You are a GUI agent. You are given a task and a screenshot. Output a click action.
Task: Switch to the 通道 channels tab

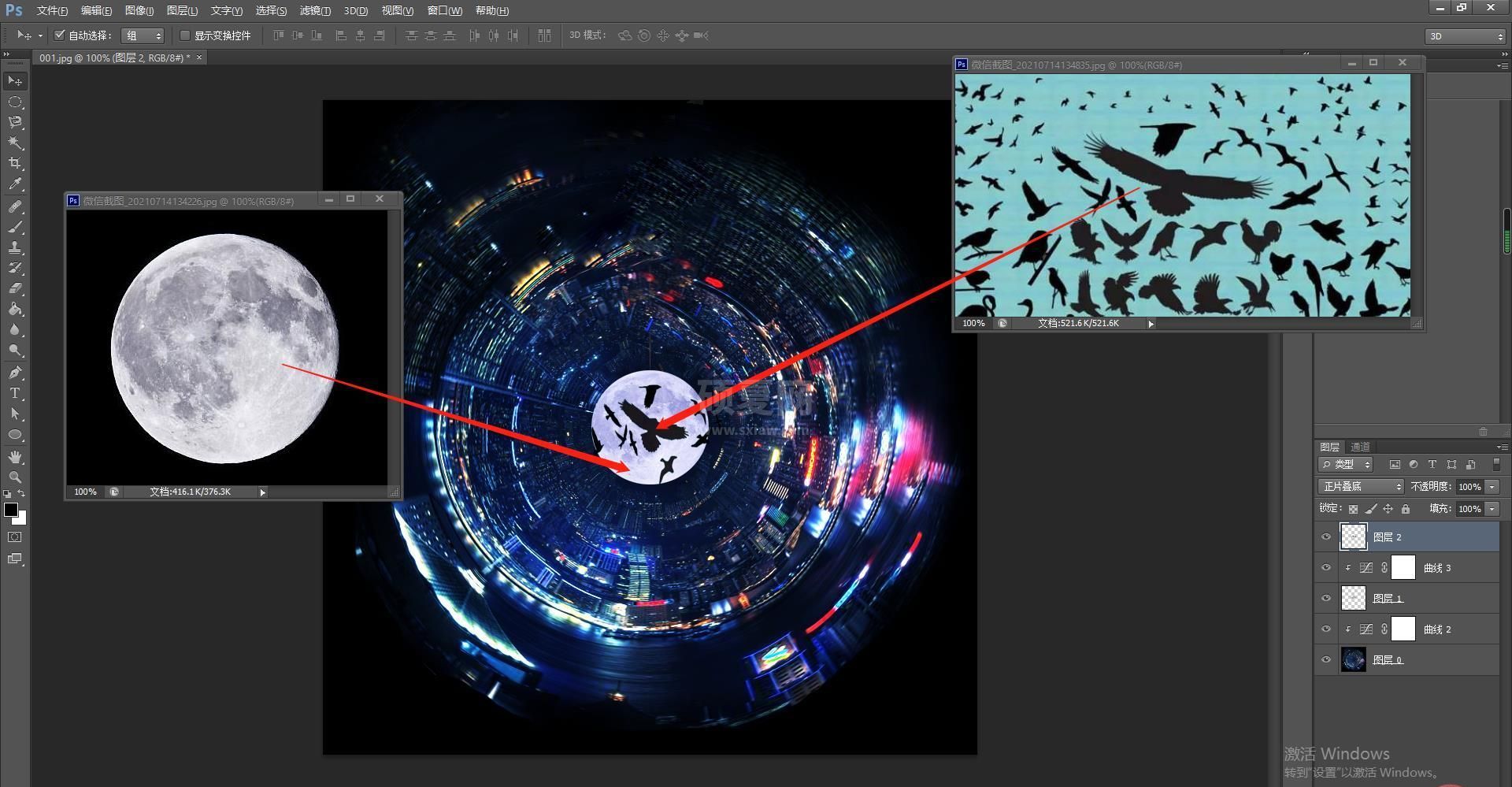1360,447
